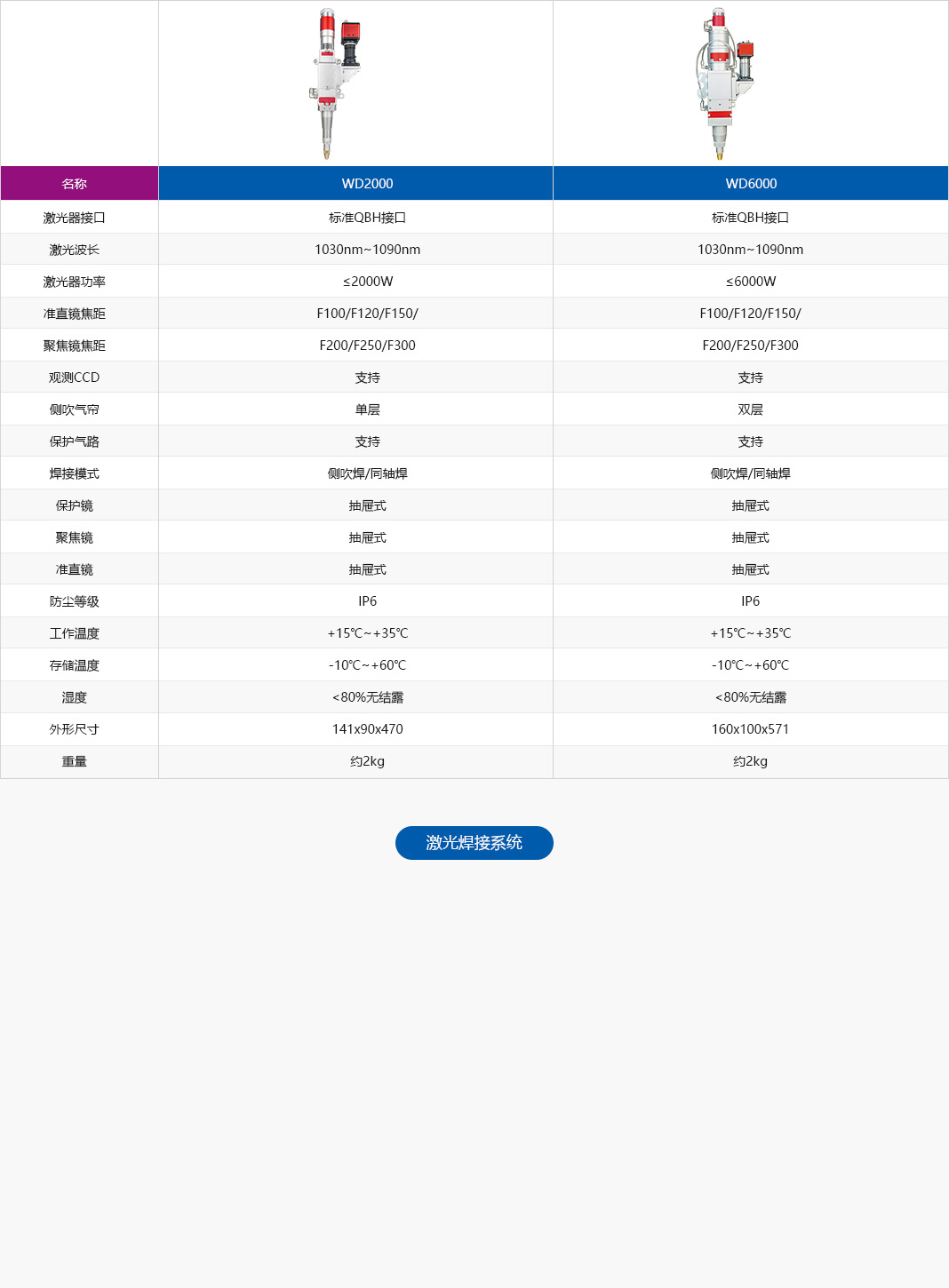Click WD6000's IP6 rating cell

[751, 601]
